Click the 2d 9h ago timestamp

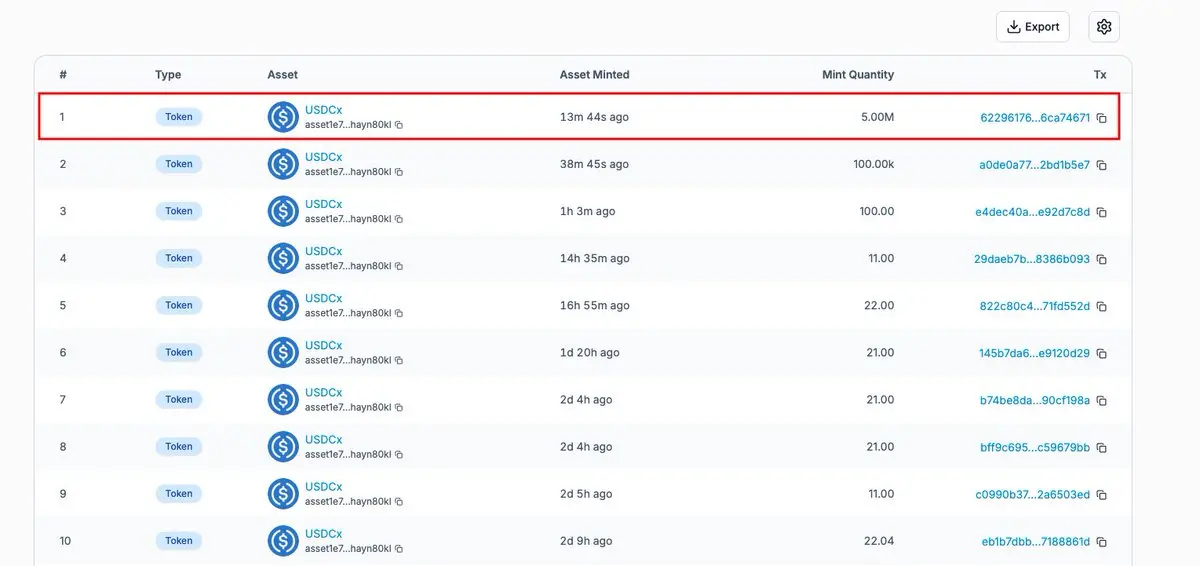[586, 541]
